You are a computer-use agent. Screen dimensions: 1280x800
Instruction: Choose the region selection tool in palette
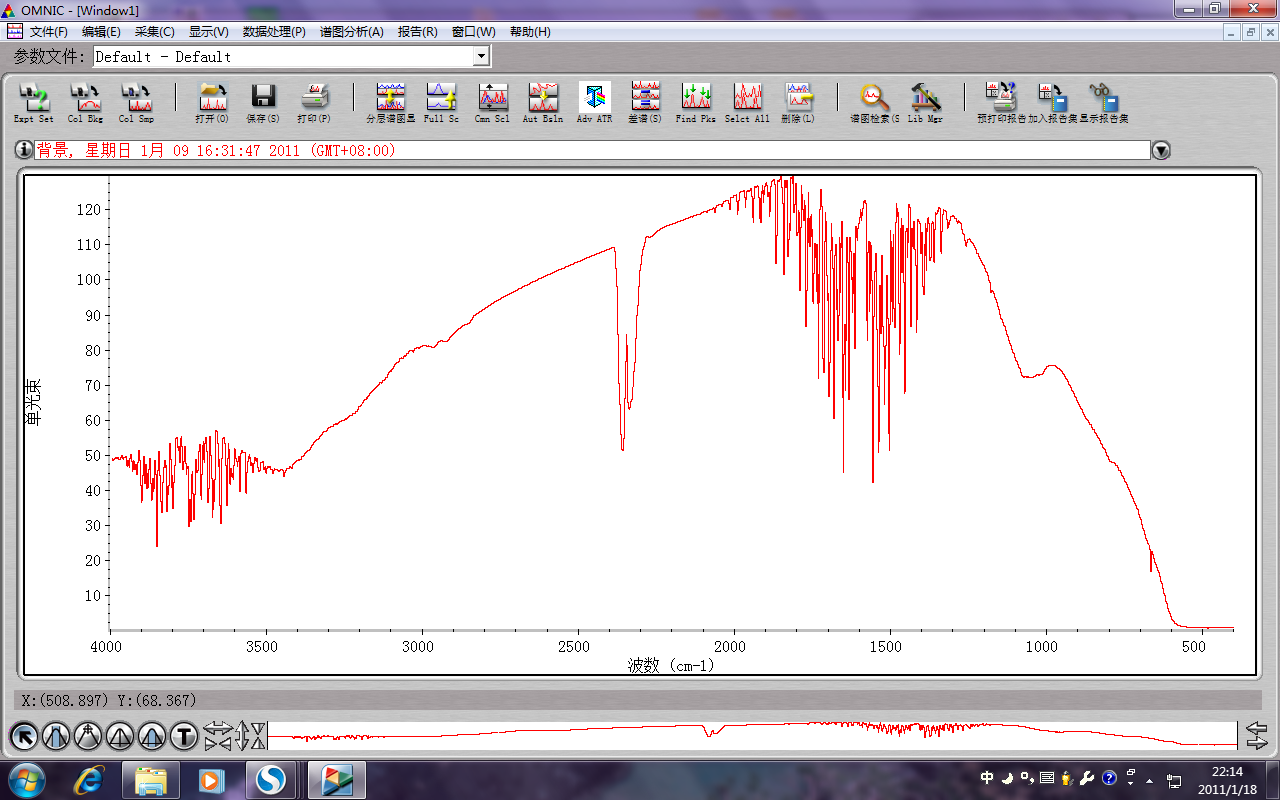56,737
